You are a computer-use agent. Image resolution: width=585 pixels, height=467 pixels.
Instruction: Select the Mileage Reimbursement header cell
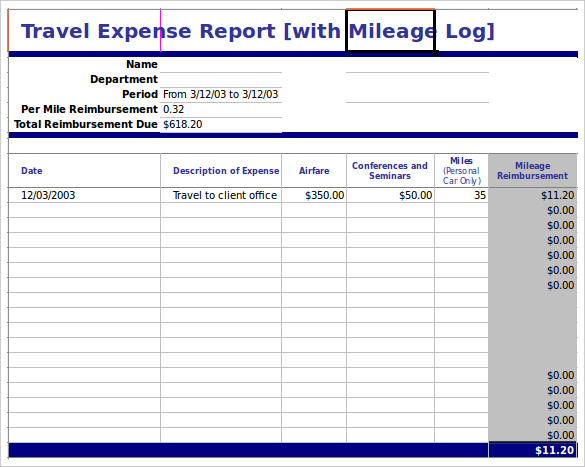(x=532, y=170)
